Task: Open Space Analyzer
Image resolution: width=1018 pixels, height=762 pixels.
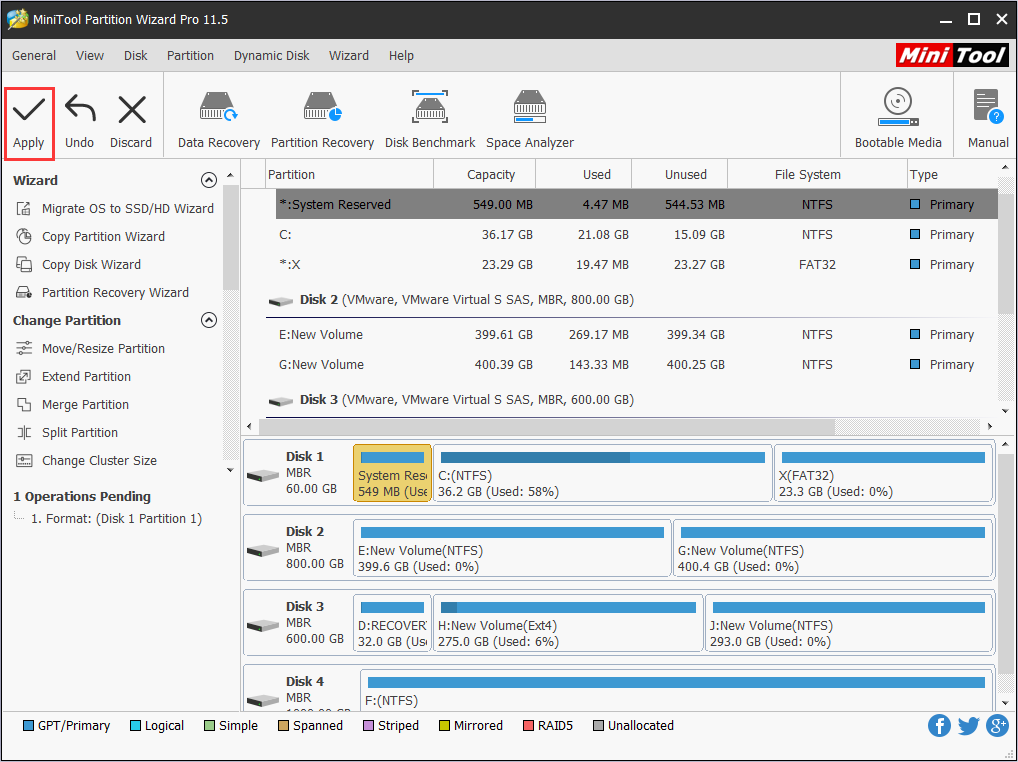Action: tap(530, 121)
